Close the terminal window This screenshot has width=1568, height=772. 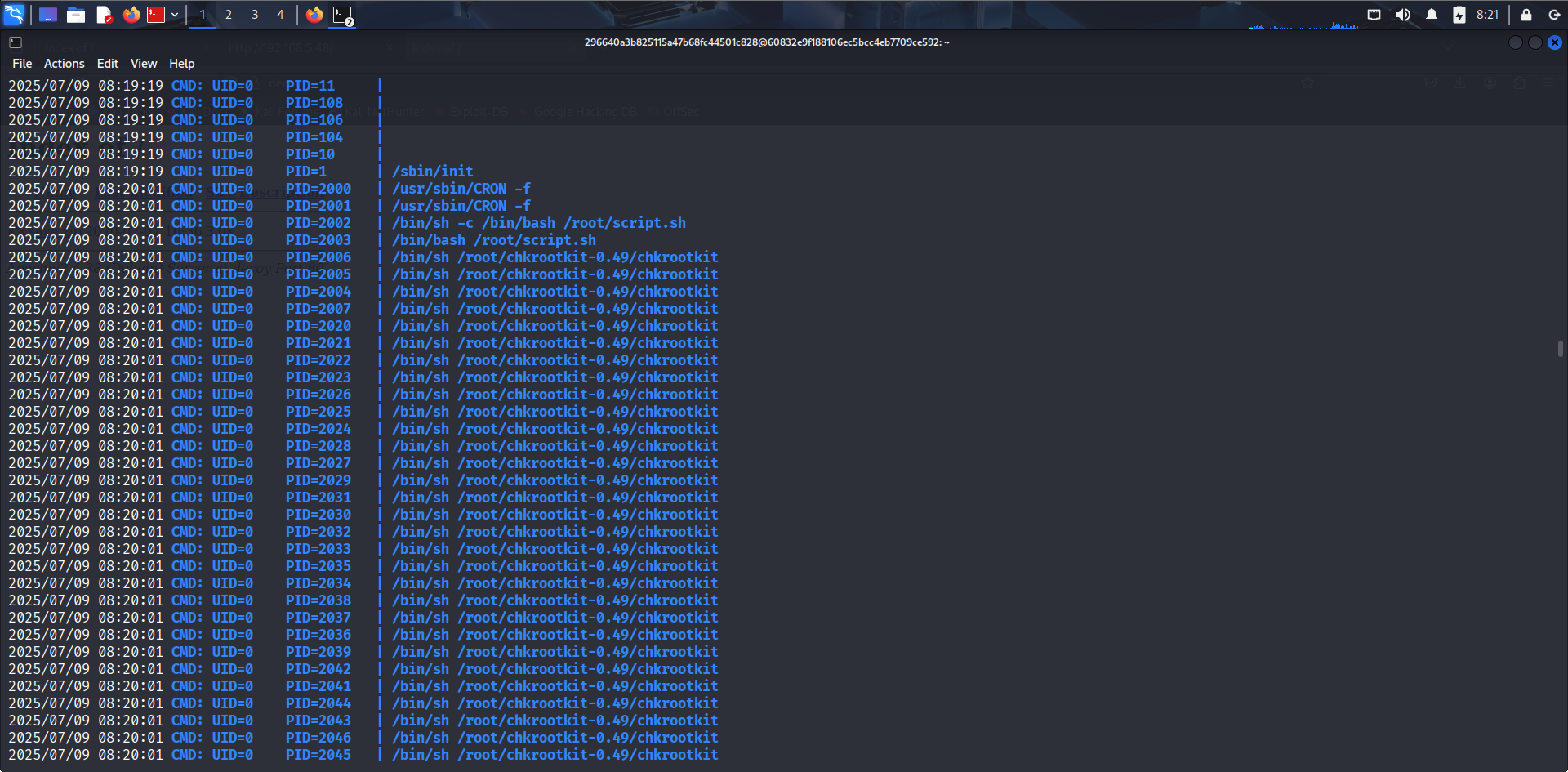coord(1555,42)
